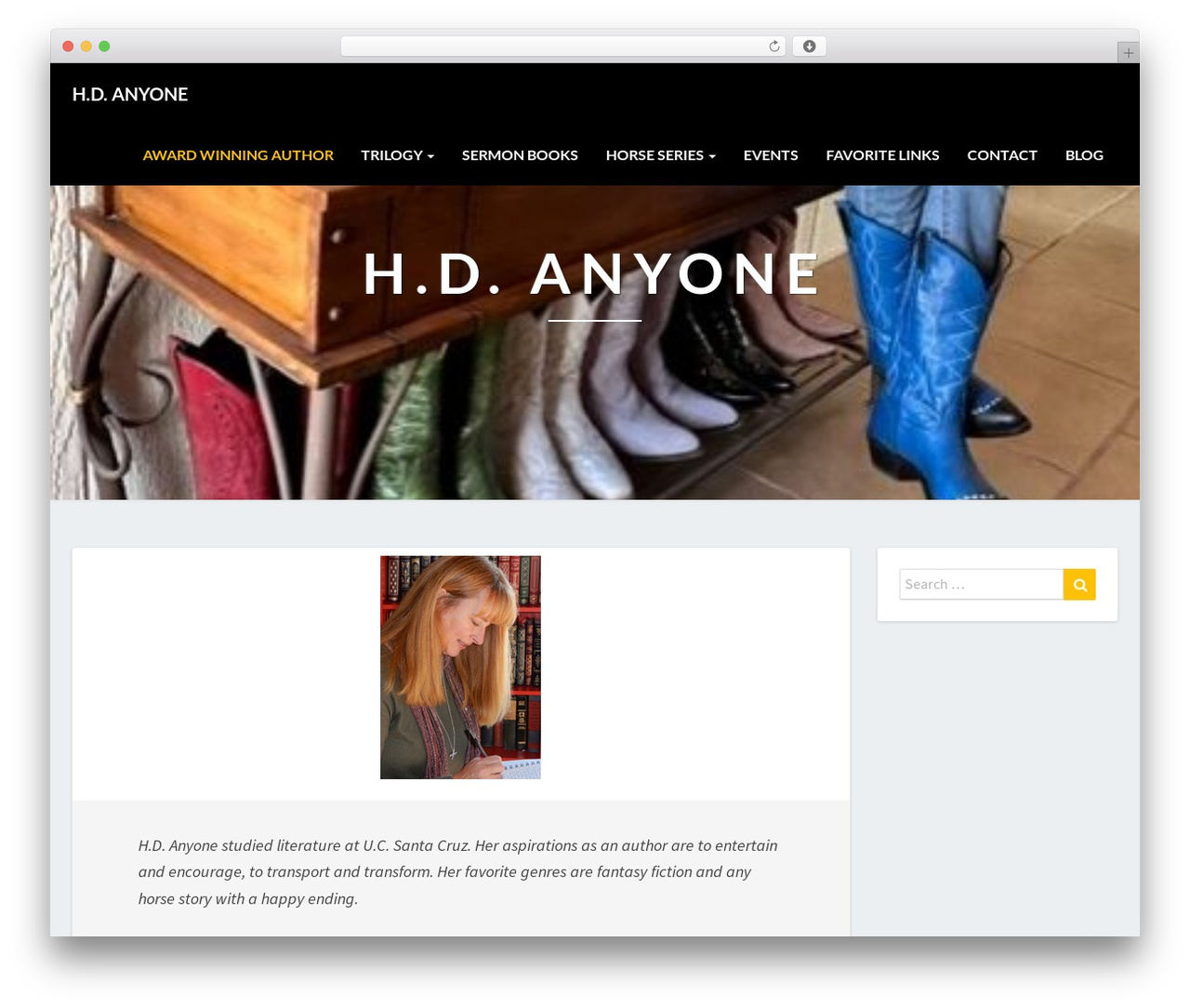Focus the Search input field

[981, 584]
